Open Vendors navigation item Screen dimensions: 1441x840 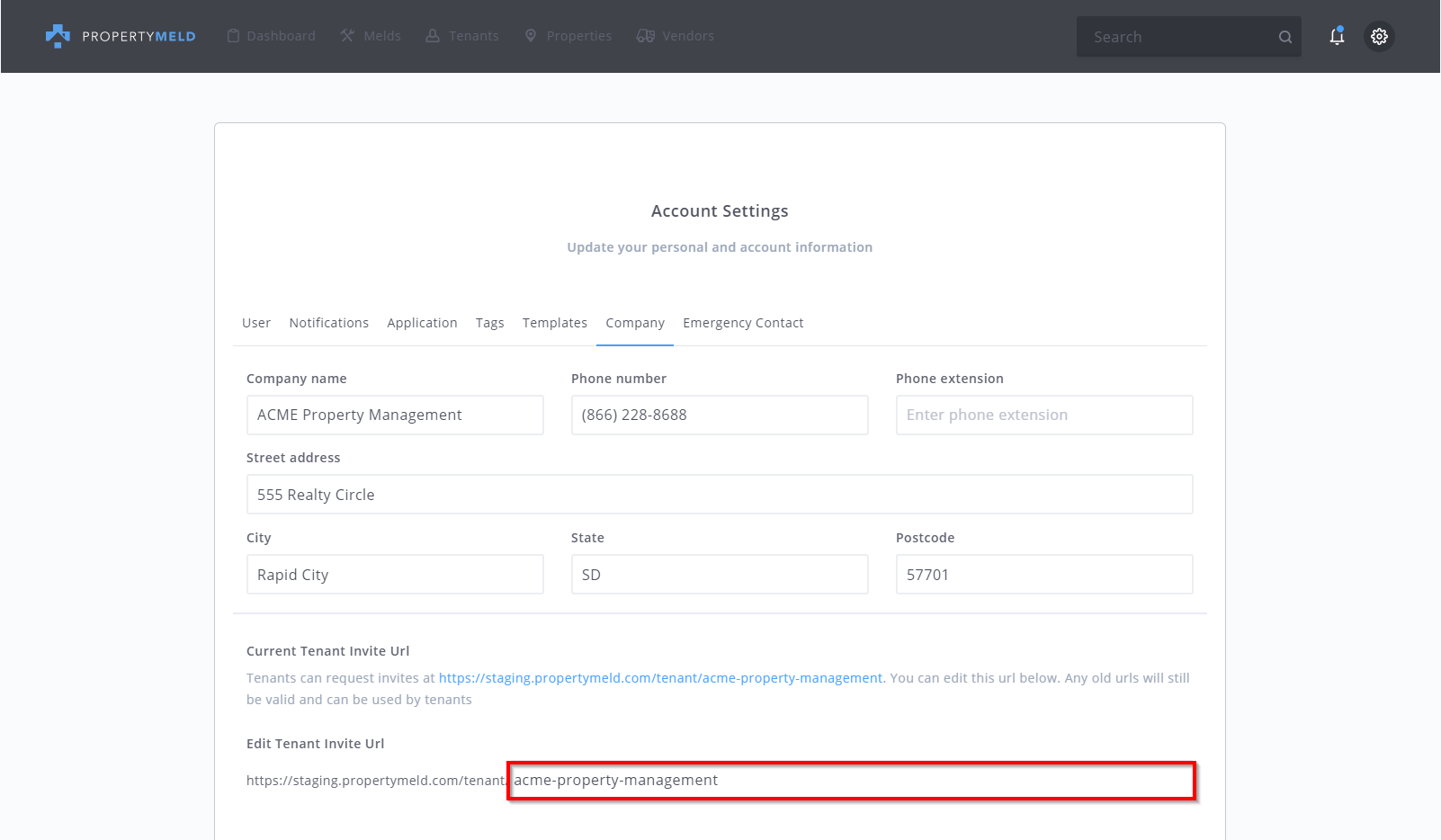coord(676,36)
